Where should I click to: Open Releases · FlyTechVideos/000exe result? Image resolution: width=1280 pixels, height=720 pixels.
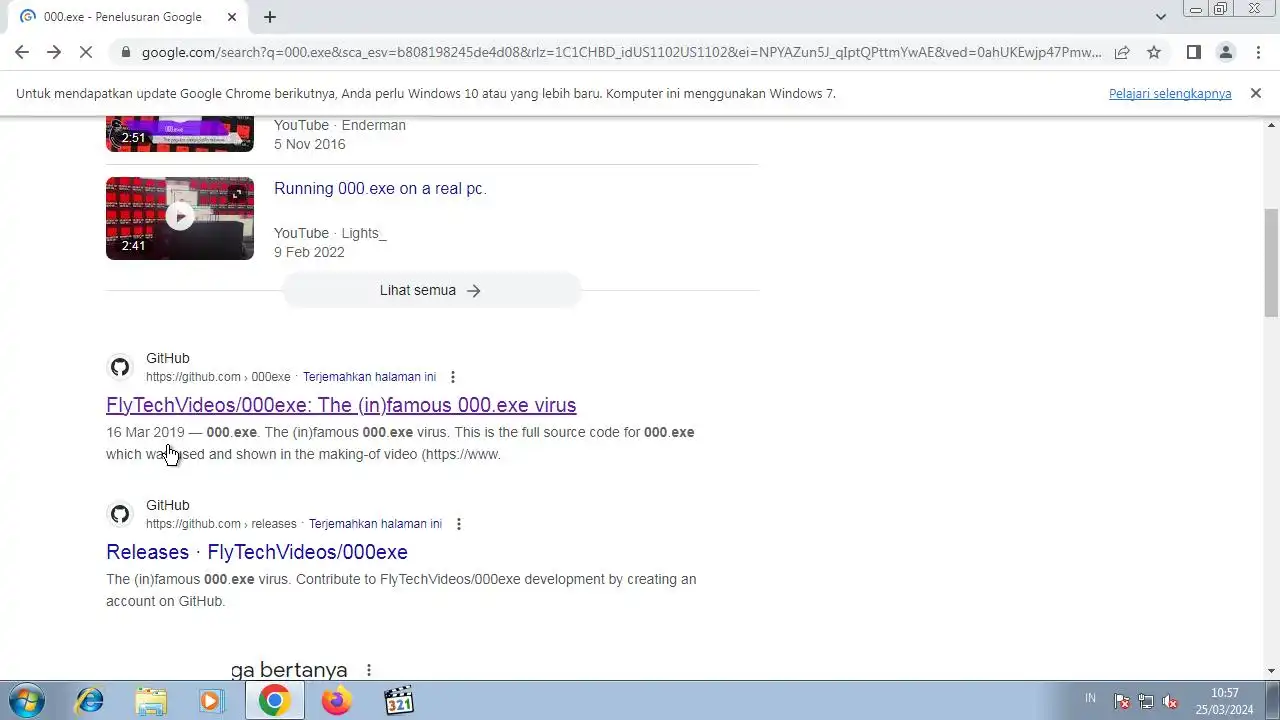coord(257,552)
